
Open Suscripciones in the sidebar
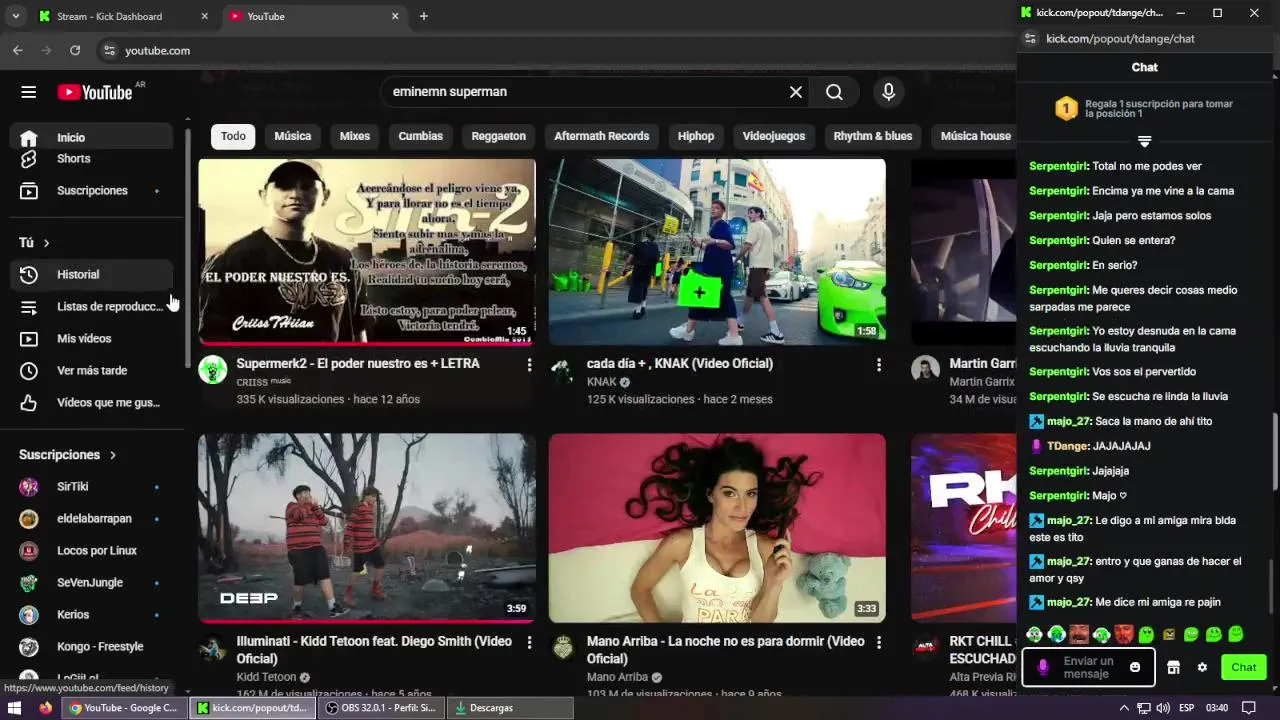tap(92, 191)
